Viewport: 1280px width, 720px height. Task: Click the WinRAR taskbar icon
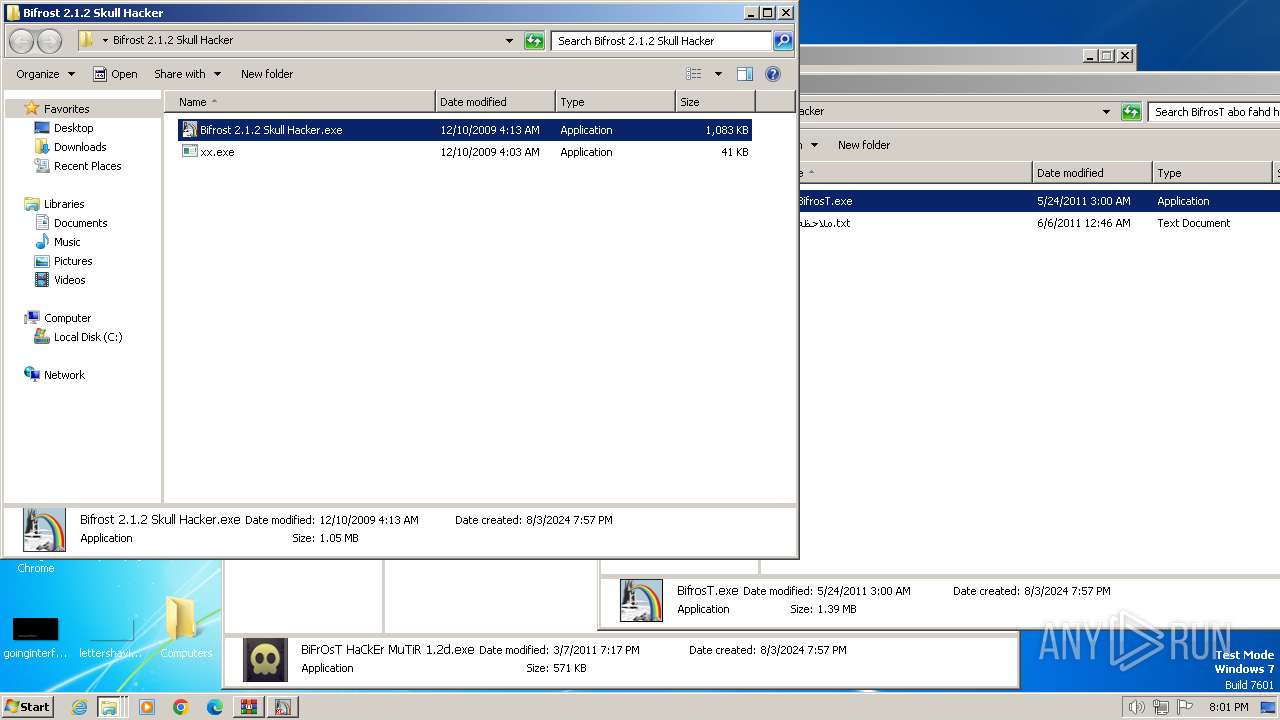click(249, 707)
